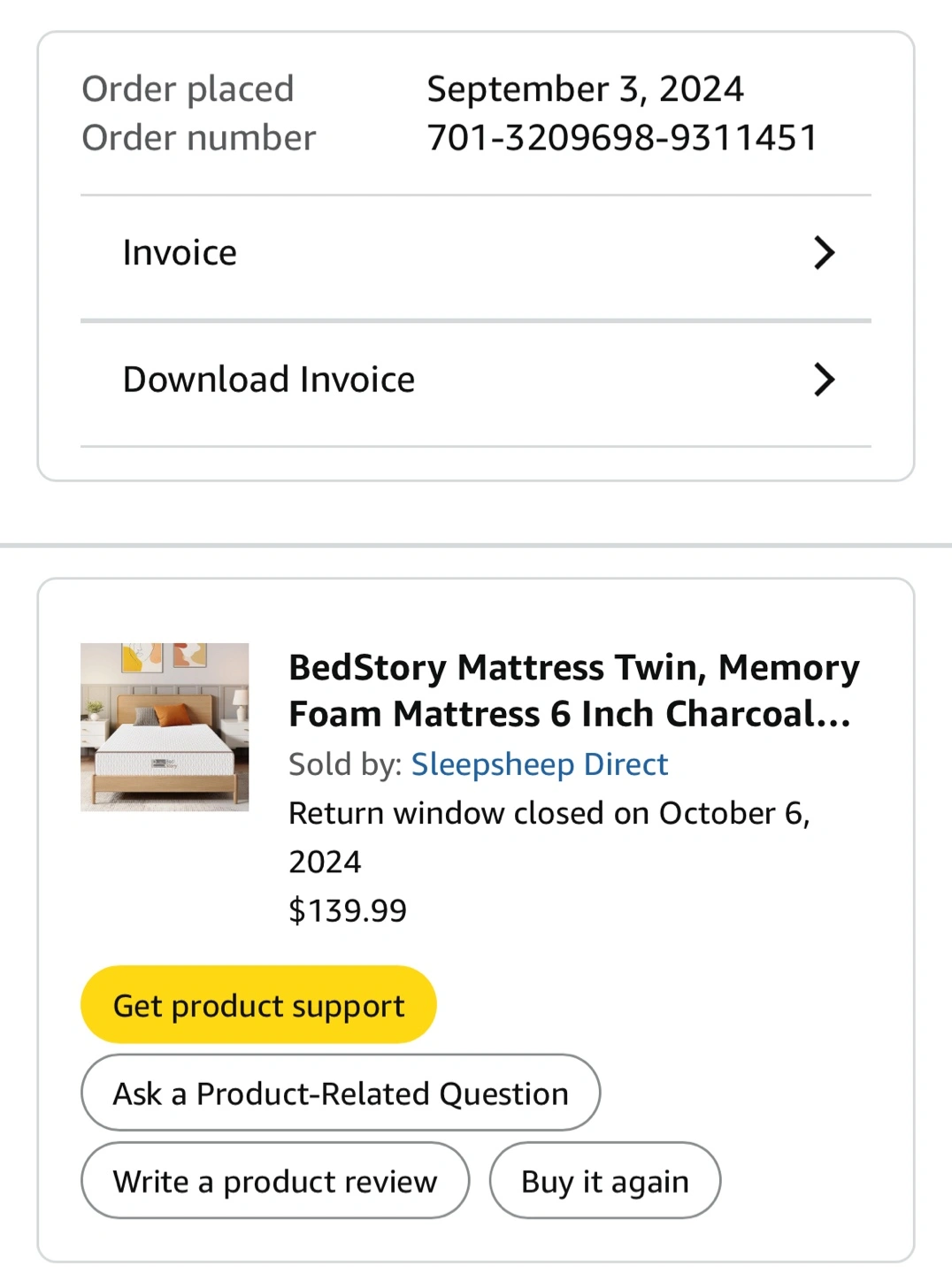
Task: Click the September 3, 2024 order date
Action: 585,89
